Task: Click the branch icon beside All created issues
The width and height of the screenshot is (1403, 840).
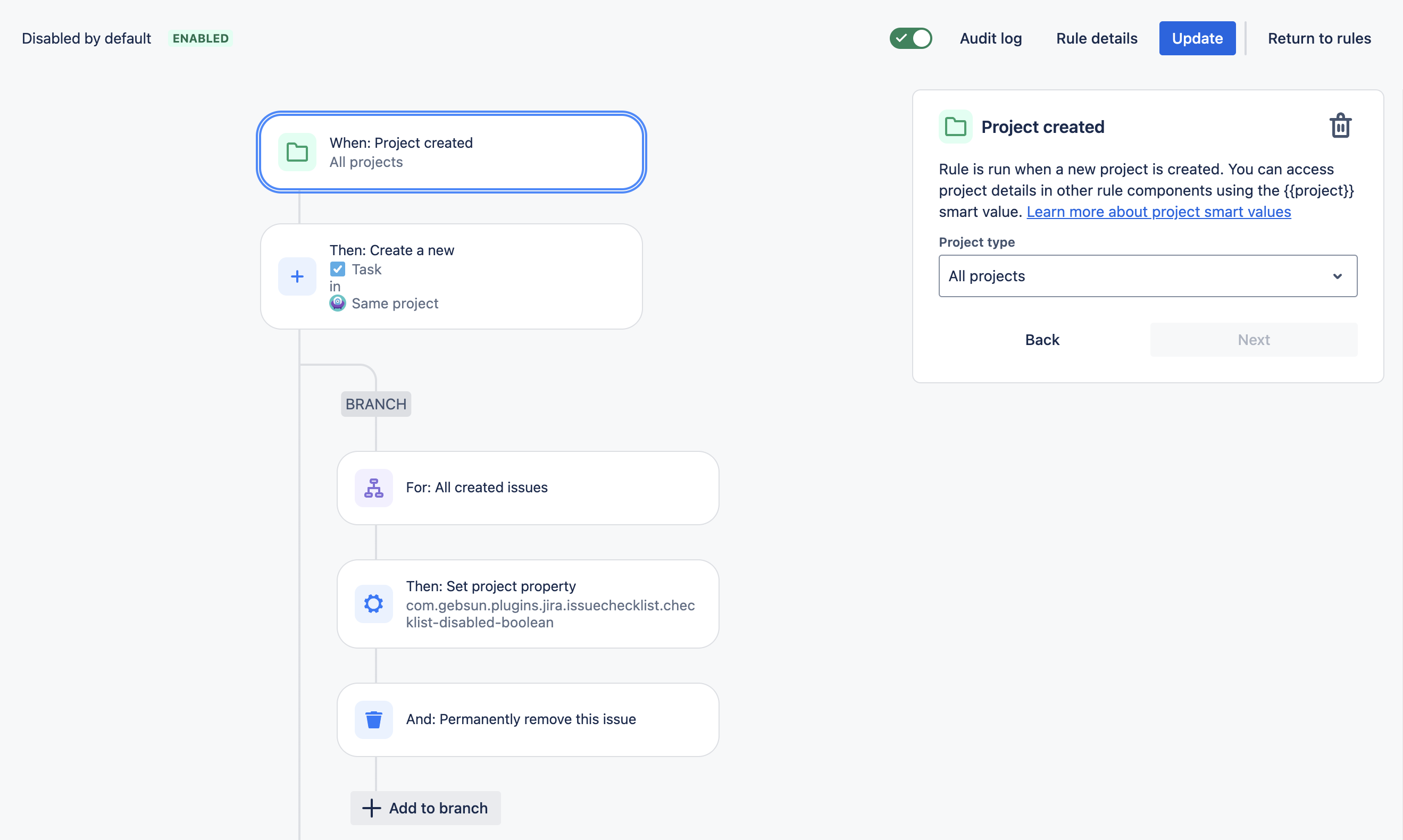Action: (374, 487)
